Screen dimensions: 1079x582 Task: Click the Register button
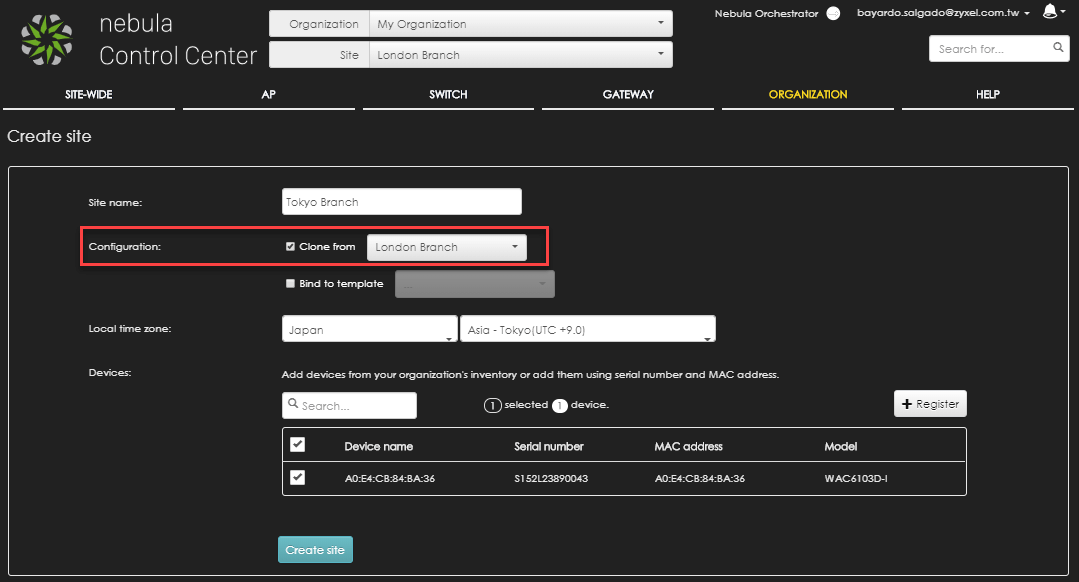[x=930, y=404]
